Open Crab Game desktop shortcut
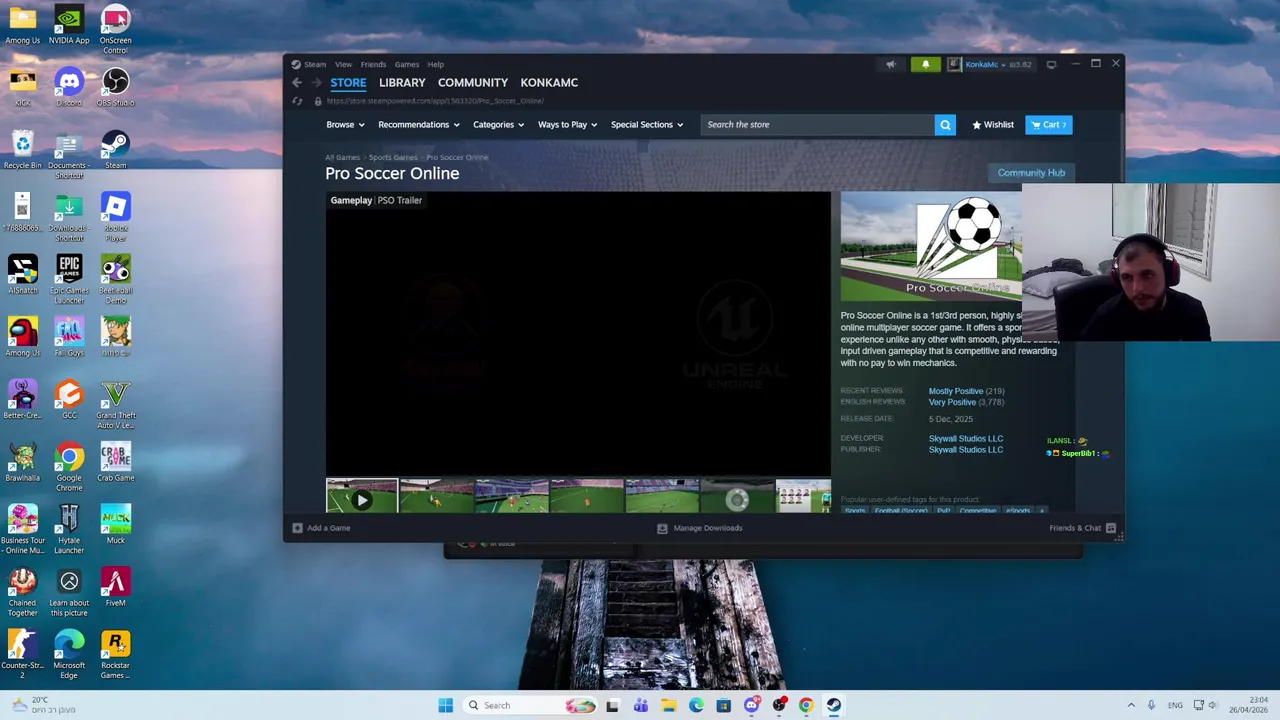The height and width of the screenshot is (720, 1280). tap(115, 462)
